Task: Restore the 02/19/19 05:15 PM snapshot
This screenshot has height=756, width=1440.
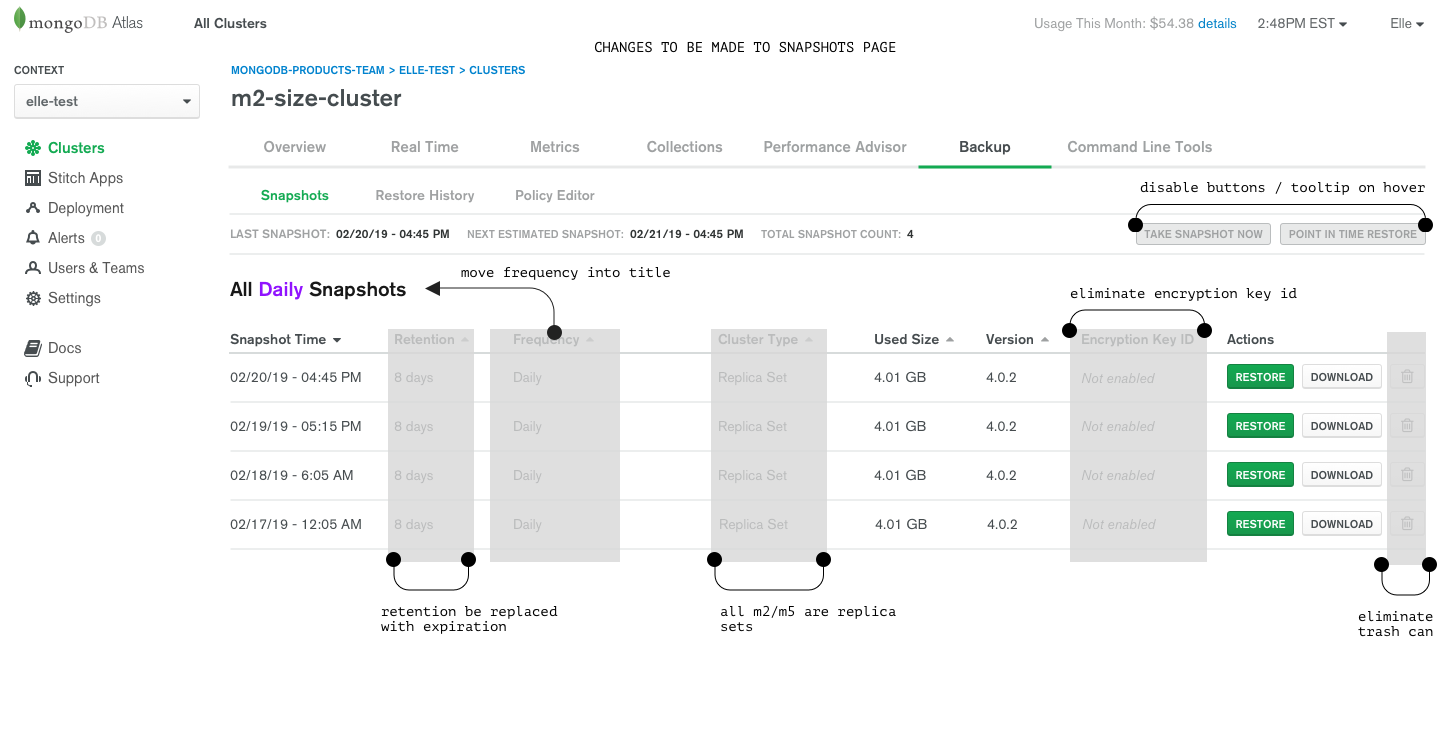Action: point(1260,426)
